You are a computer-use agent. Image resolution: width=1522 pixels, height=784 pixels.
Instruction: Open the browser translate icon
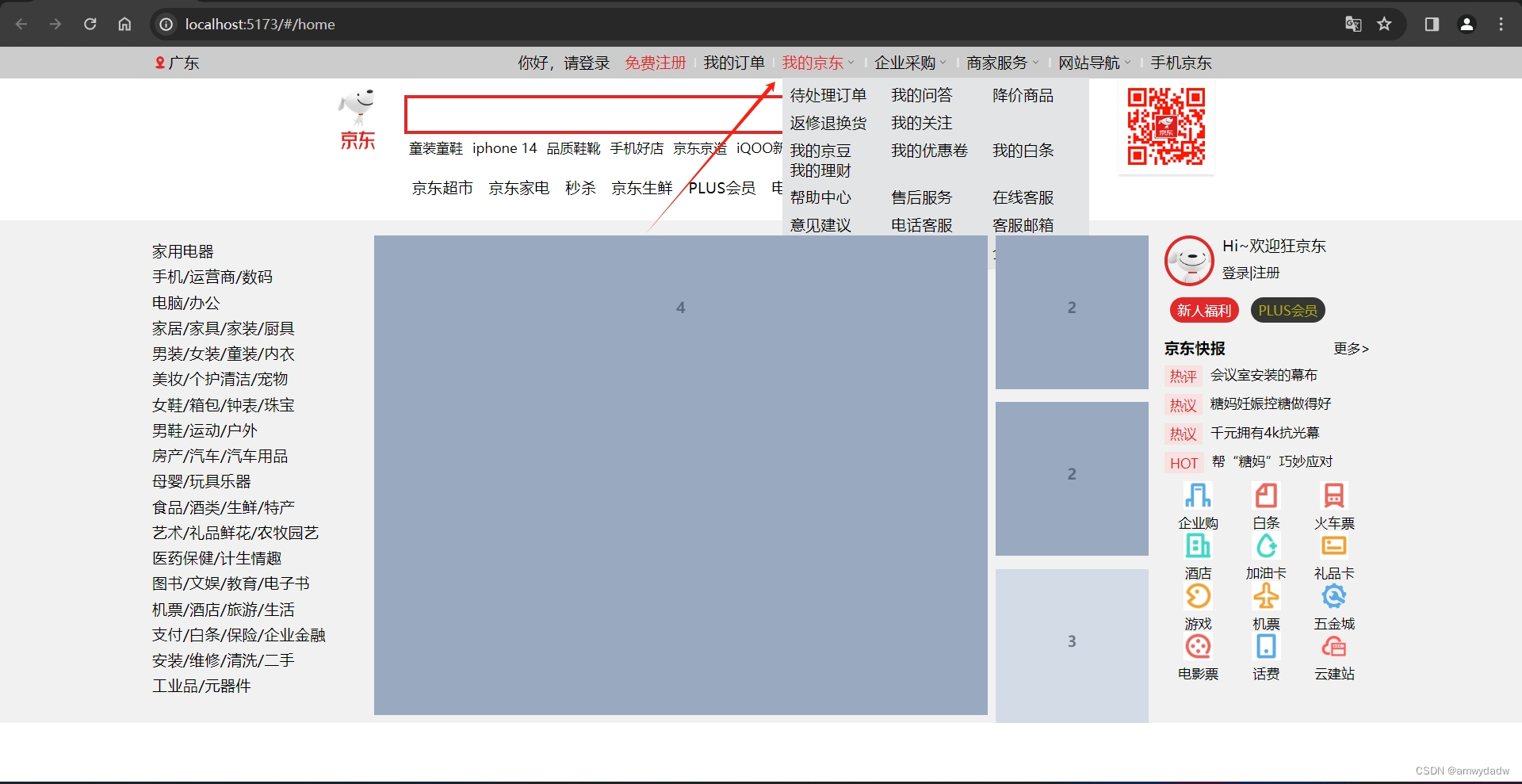[1353, 24]
